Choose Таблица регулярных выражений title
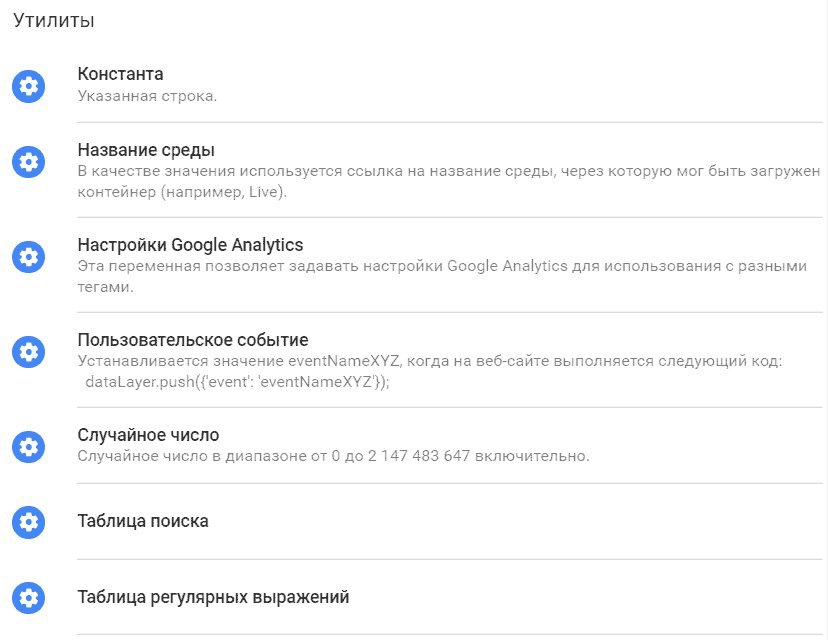Screen dimensions: 828x640 (x=213, y=597)
